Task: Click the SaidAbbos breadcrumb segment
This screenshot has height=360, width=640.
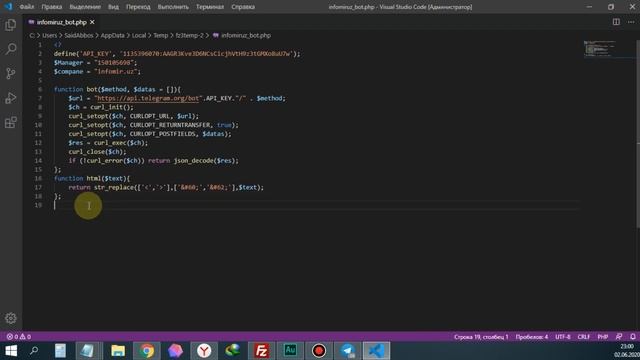Action: 79,36
